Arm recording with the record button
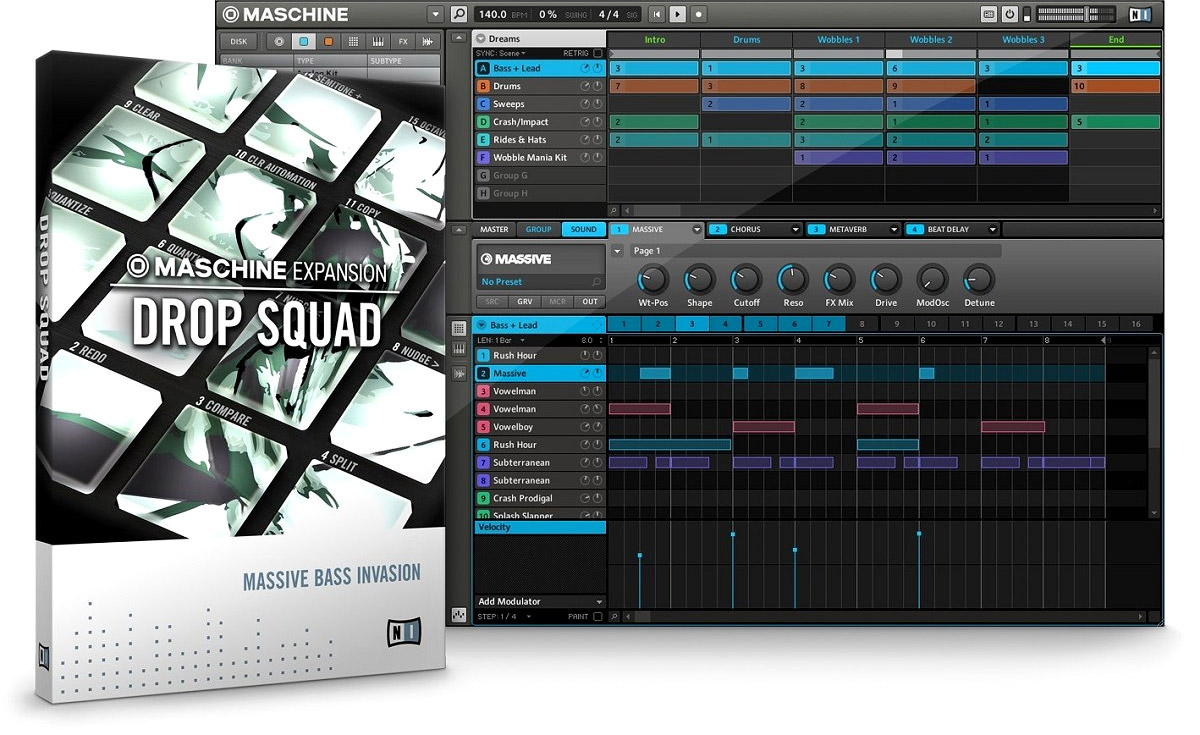The height and width of the screenshot is (735, 1200). pyautogui.click(x=699, y=14)
